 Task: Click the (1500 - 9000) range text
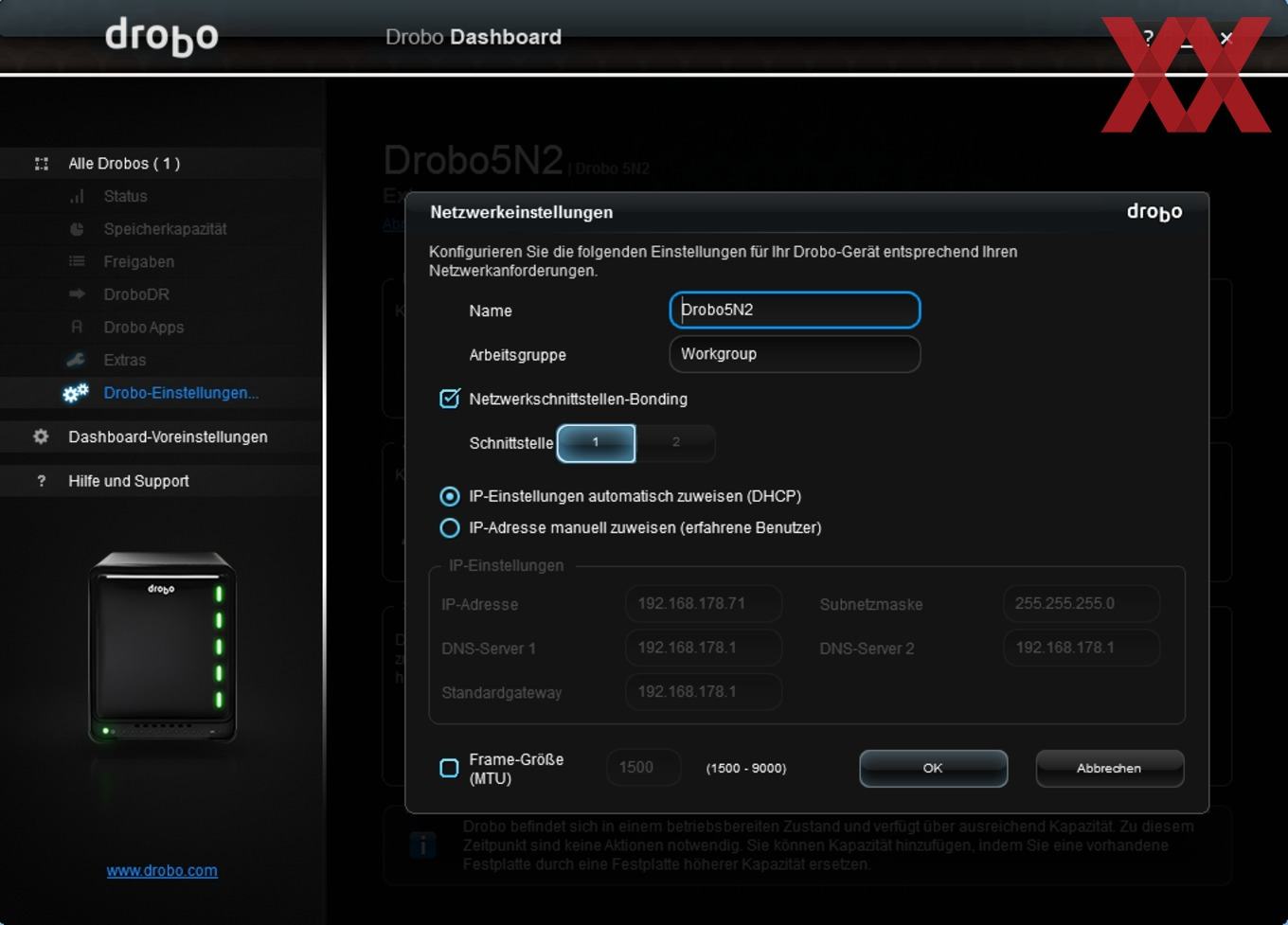[x=746, y=768]
